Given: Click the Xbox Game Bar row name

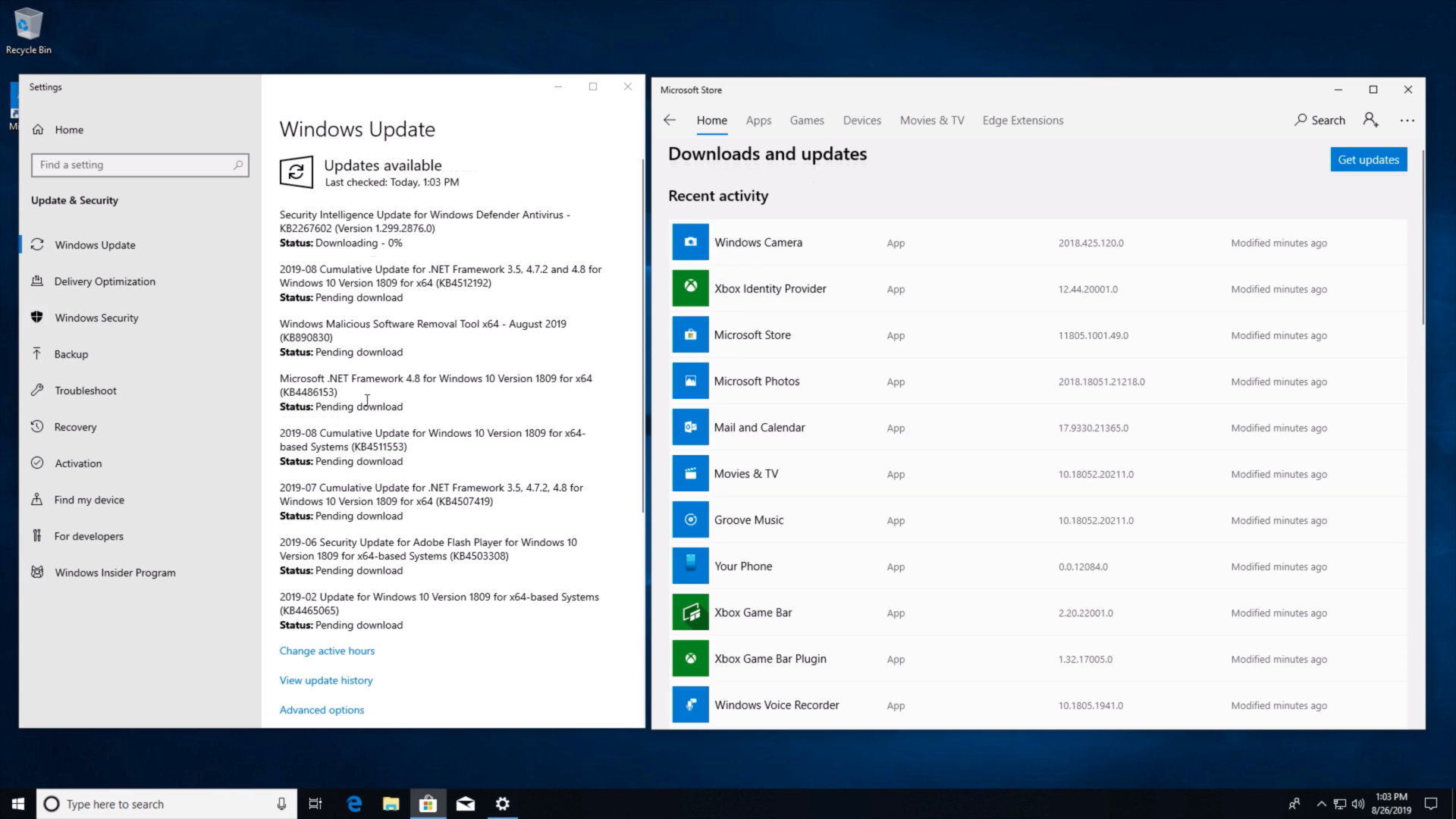Looking at the screenshot, I should pos(752,613).
